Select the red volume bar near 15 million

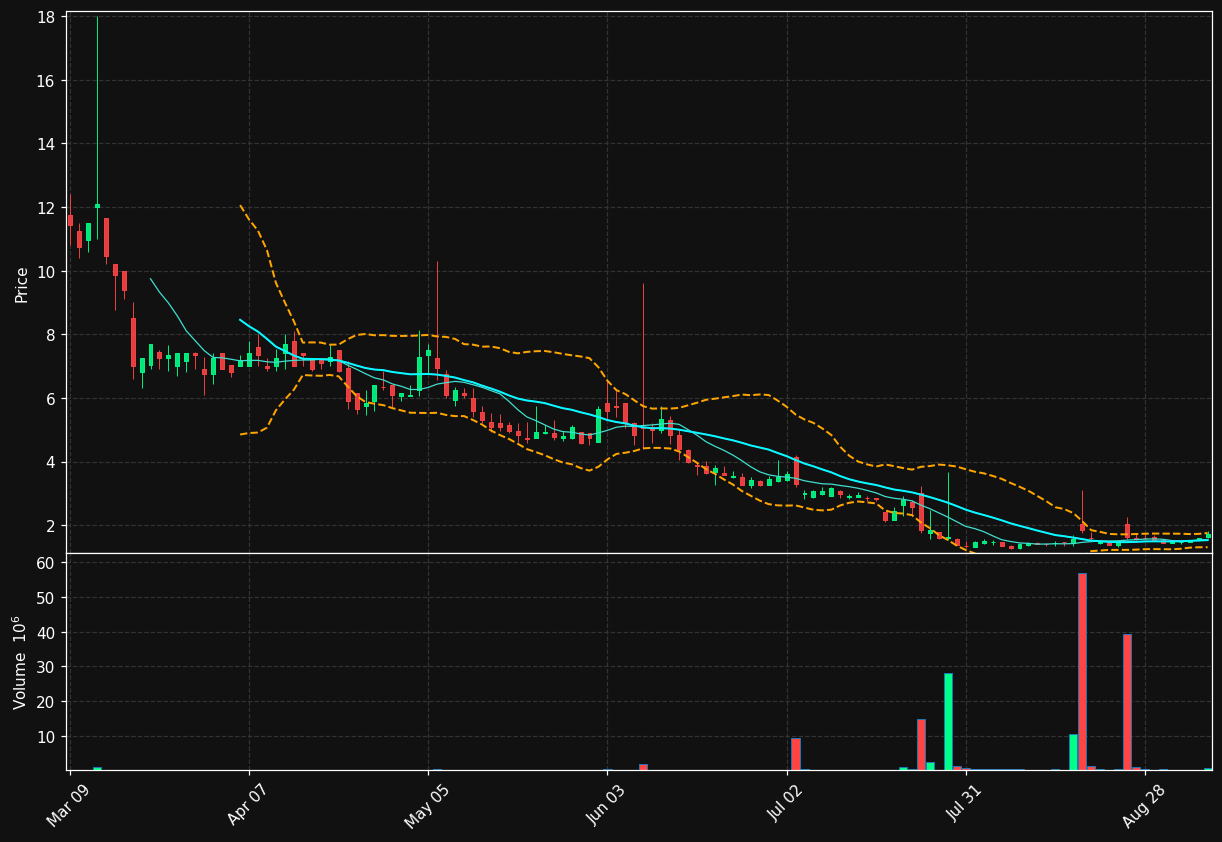click(x=921, y=744)
